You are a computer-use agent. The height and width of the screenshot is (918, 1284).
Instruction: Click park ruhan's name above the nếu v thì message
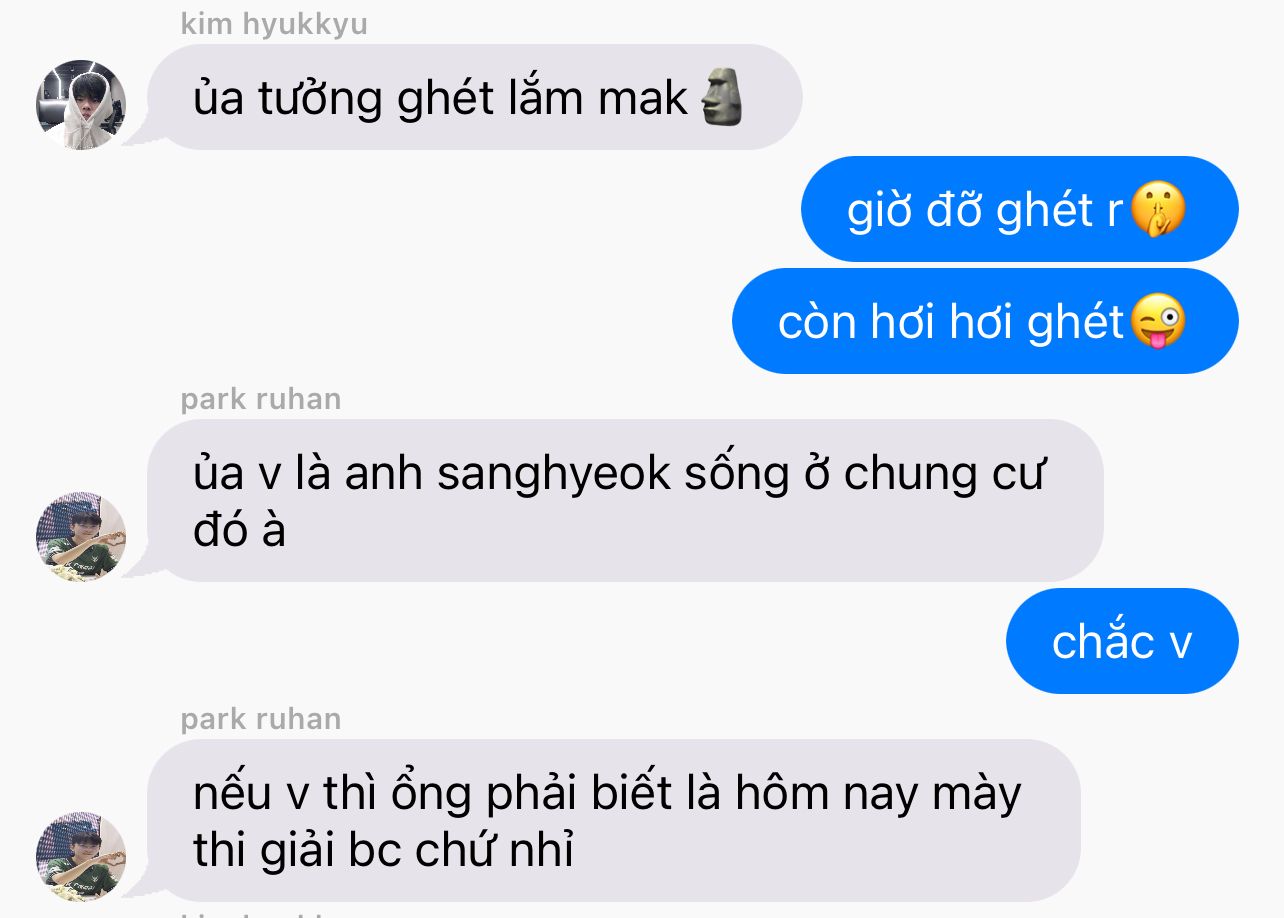click(x=261, y=719)
